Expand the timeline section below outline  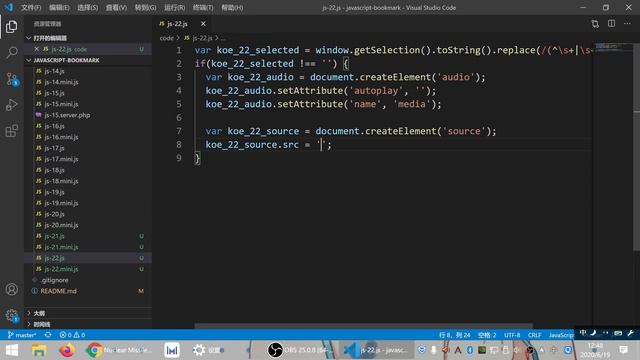pos(88,324)
